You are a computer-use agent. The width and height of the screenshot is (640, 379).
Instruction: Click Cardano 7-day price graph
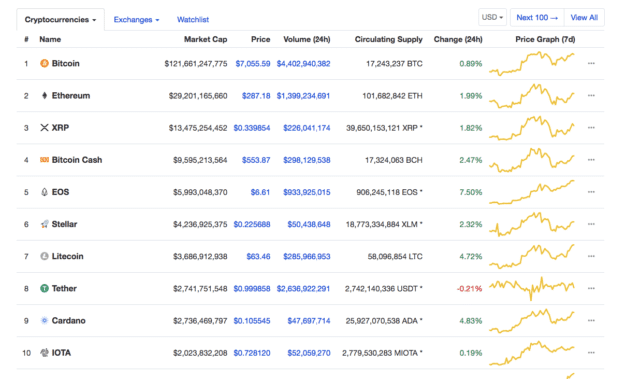point(532,321)
